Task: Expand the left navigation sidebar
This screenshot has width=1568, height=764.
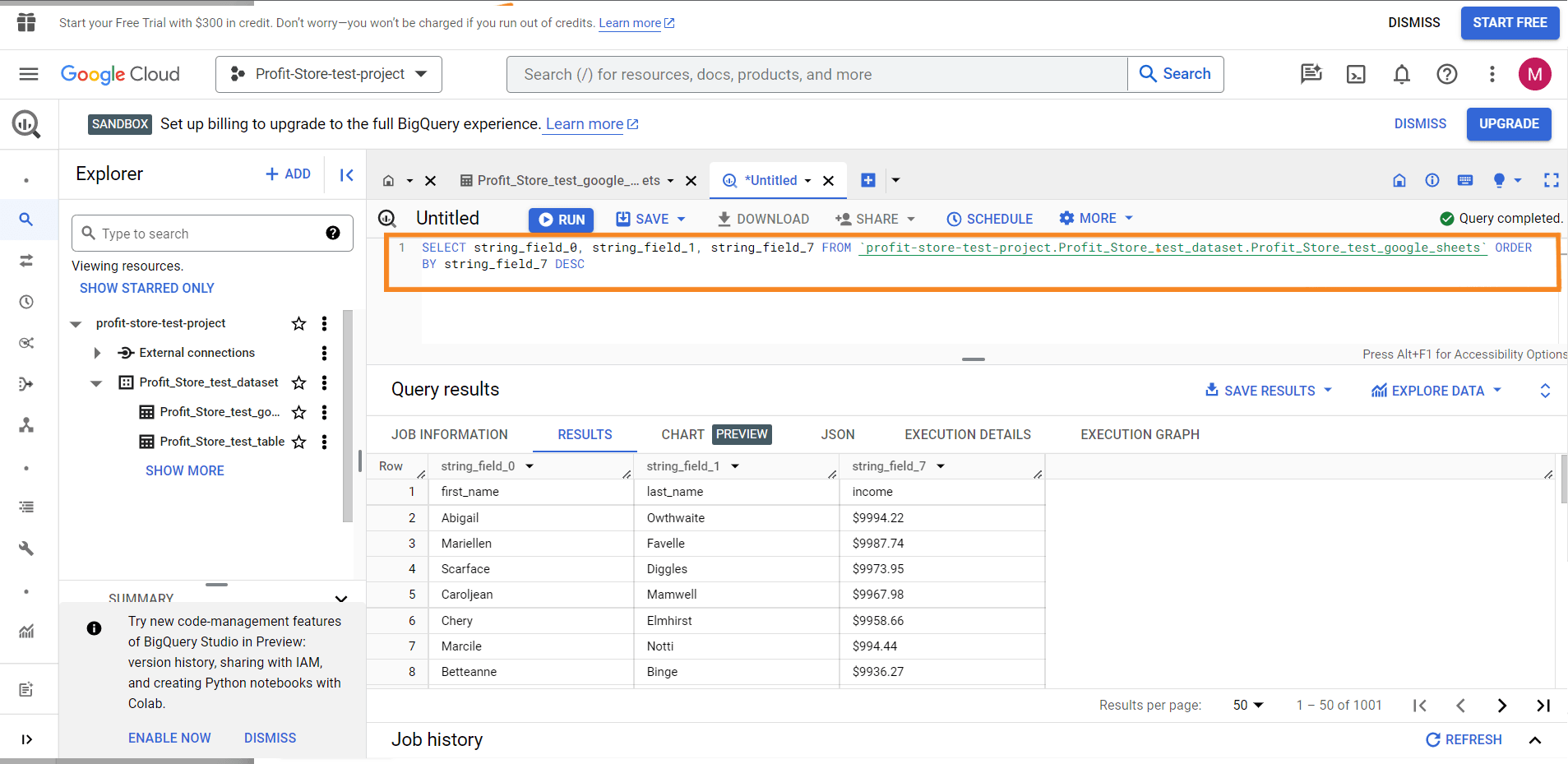Action: click(x=26, y=739)
